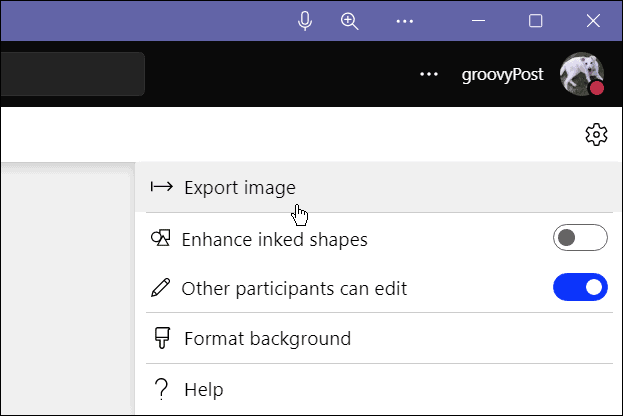Click the zoom magnifier icon in title bar

350,21
